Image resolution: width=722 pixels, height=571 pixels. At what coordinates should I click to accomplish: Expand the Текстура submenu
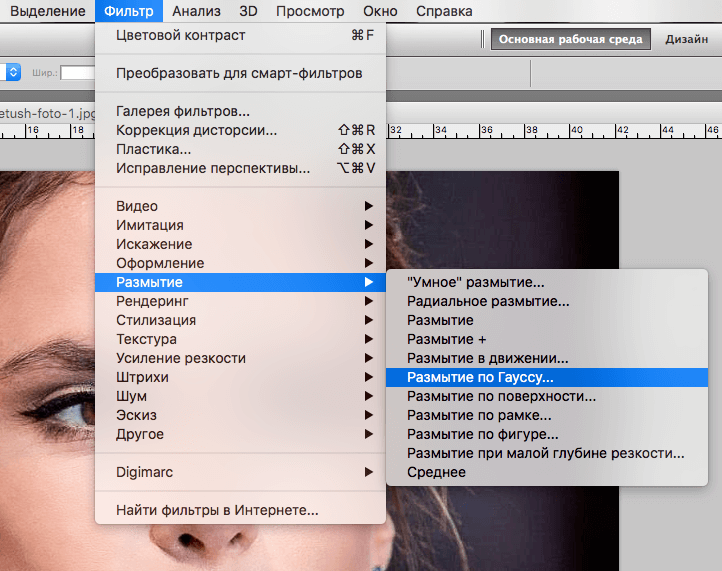240,339
